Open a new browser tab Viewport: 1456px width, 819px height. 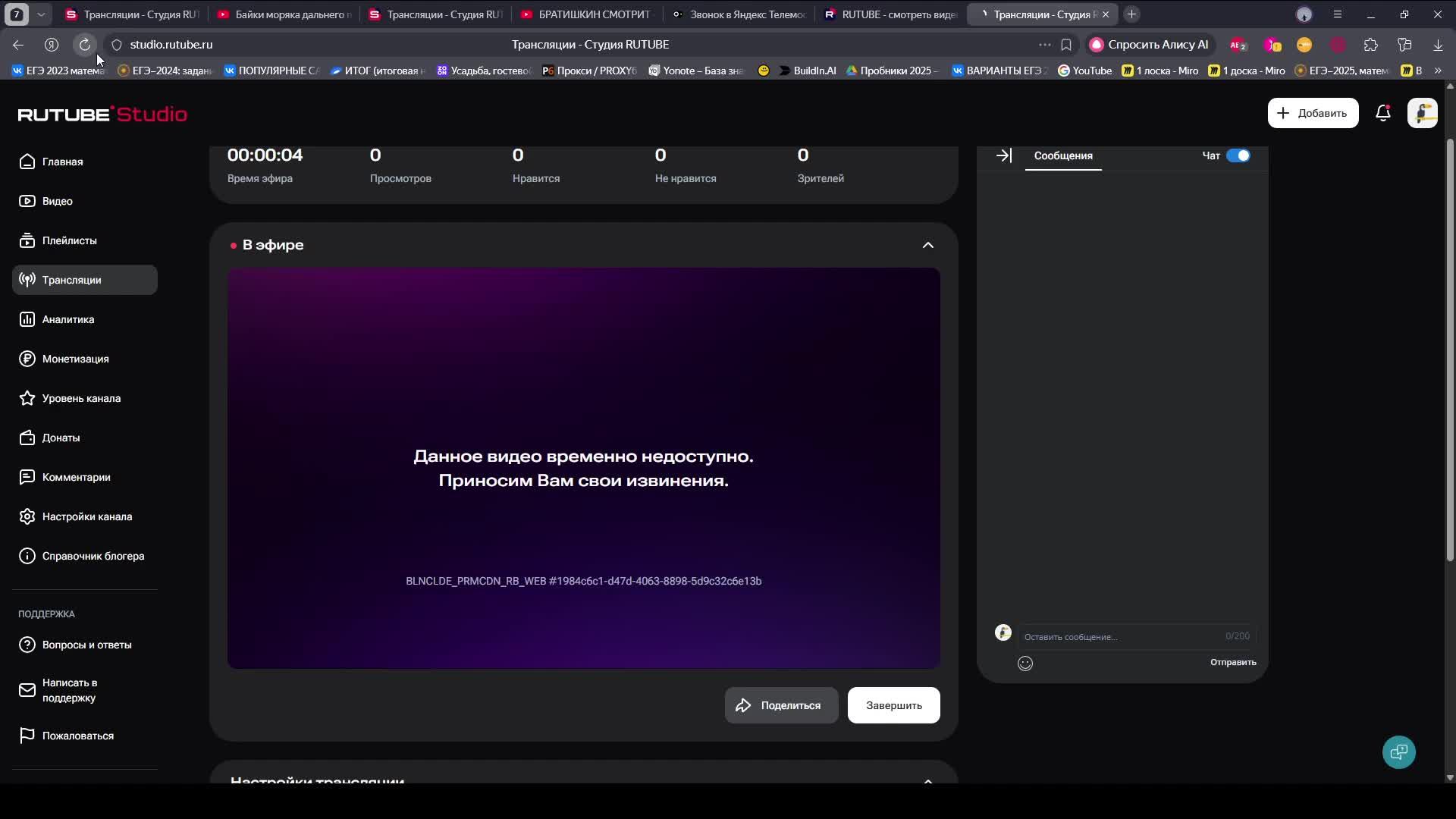[1131, 14]
